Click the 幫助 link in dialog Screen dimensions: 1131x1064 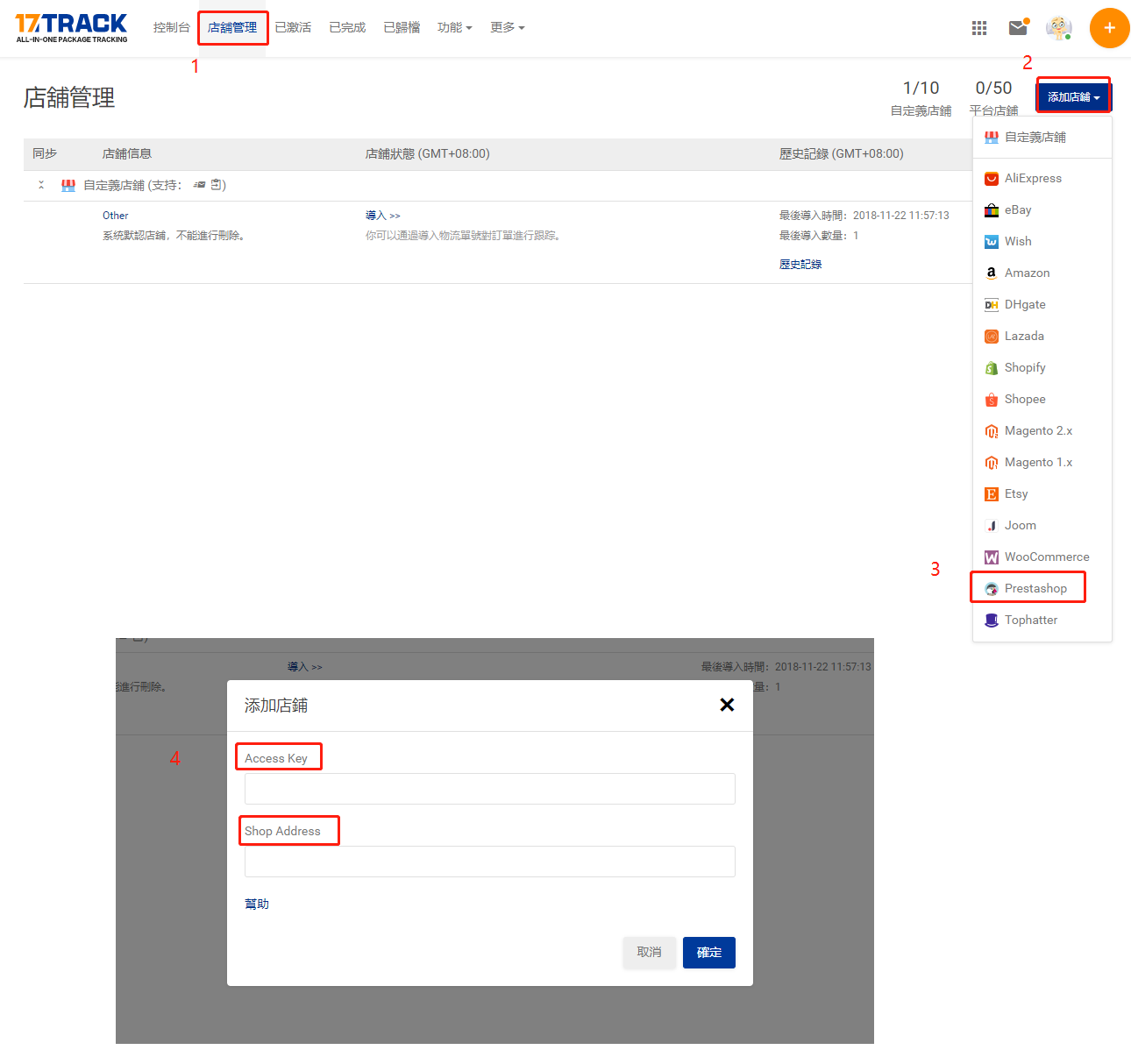(257, 904)
